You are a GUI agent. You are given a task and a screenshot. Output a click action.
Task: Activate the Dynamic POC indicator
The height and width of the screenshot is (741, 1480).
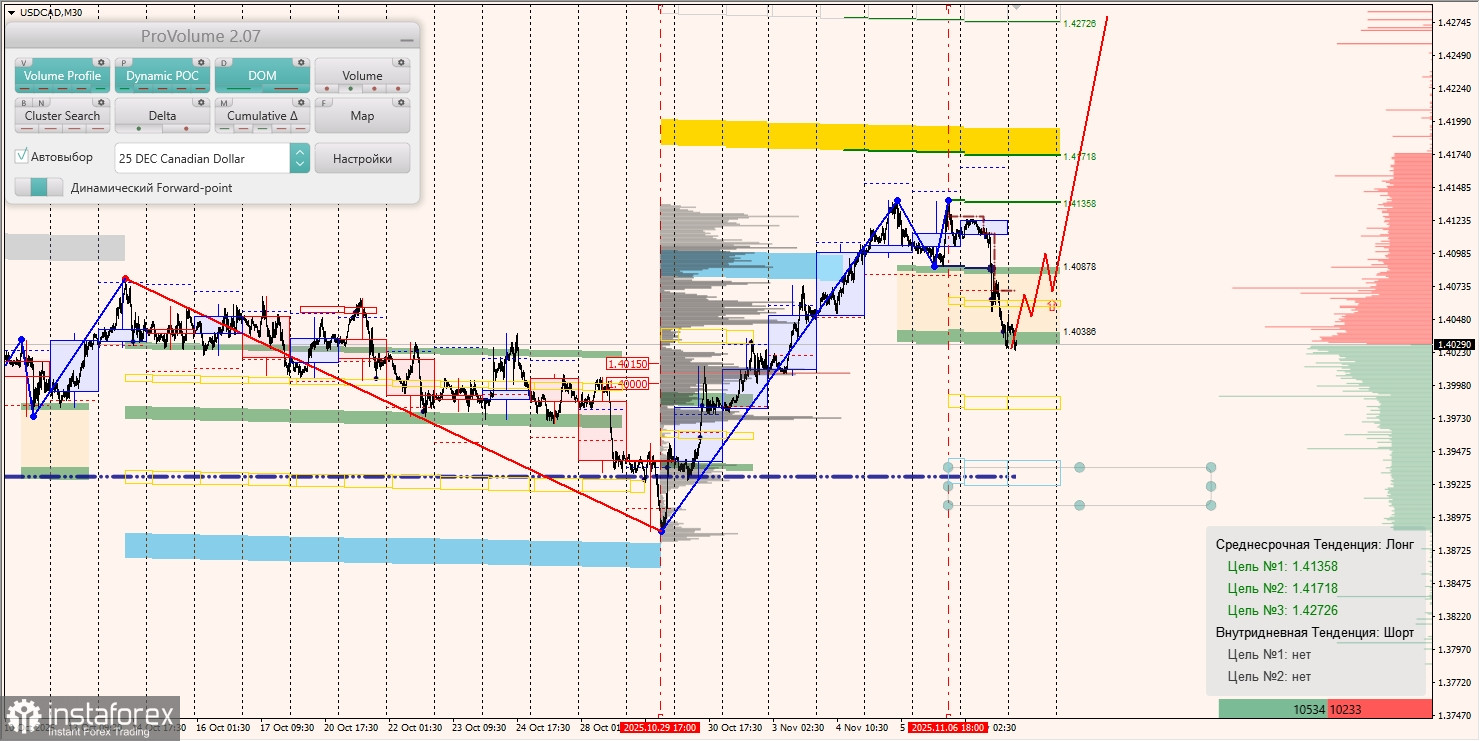[162, 76]
